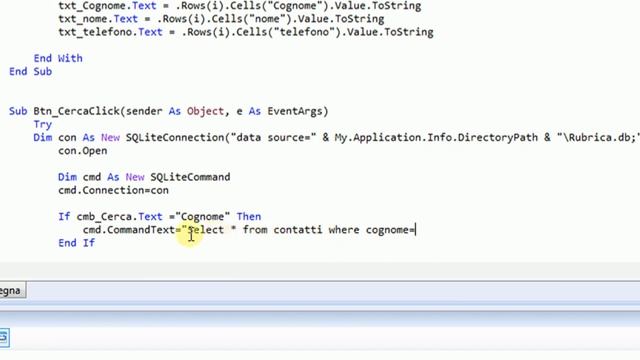Place cursor on the txt_Cognome.Text assignment line
This screenshot has height=360, width=640.
tap(240, 6)
